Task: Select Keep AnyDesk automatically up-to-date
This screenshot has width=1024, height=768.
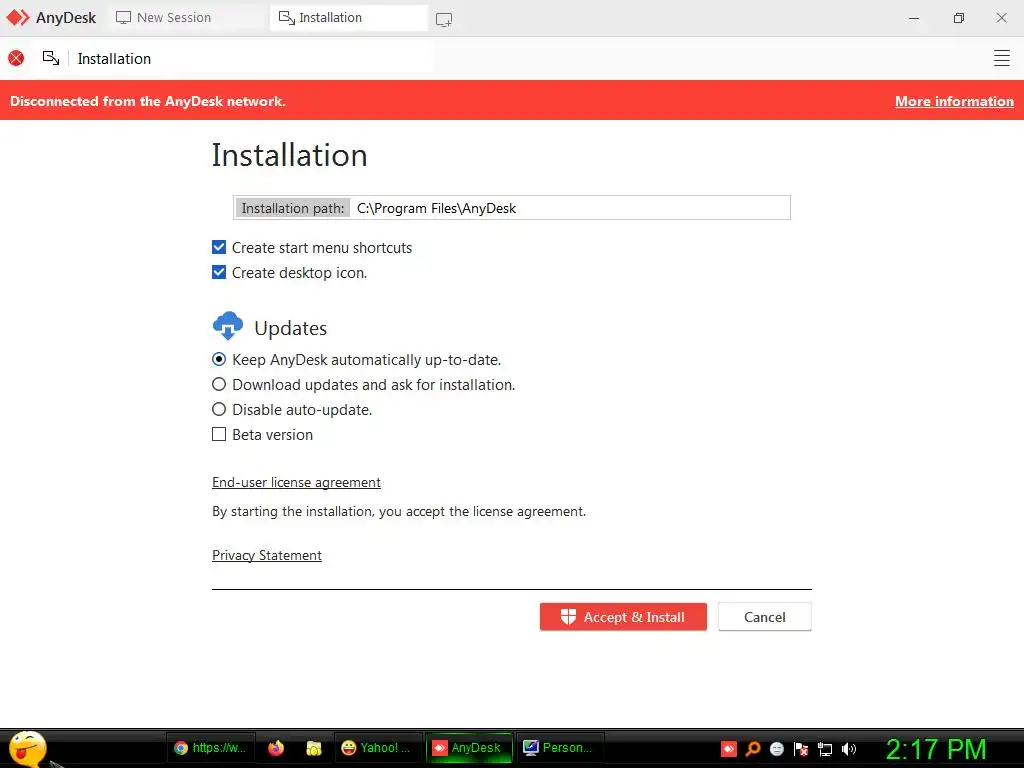Action: (219, 359)
